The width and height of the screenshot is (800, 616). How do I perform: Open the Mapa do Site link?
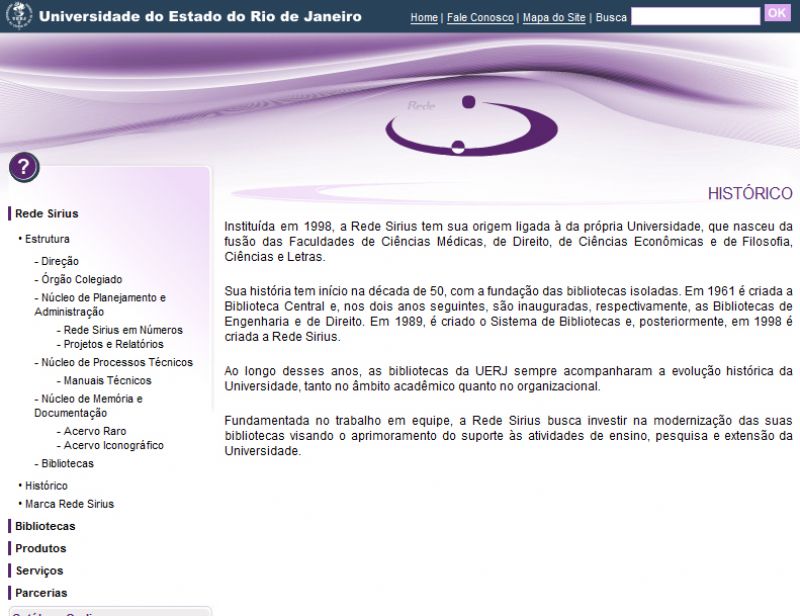point(554,17)
